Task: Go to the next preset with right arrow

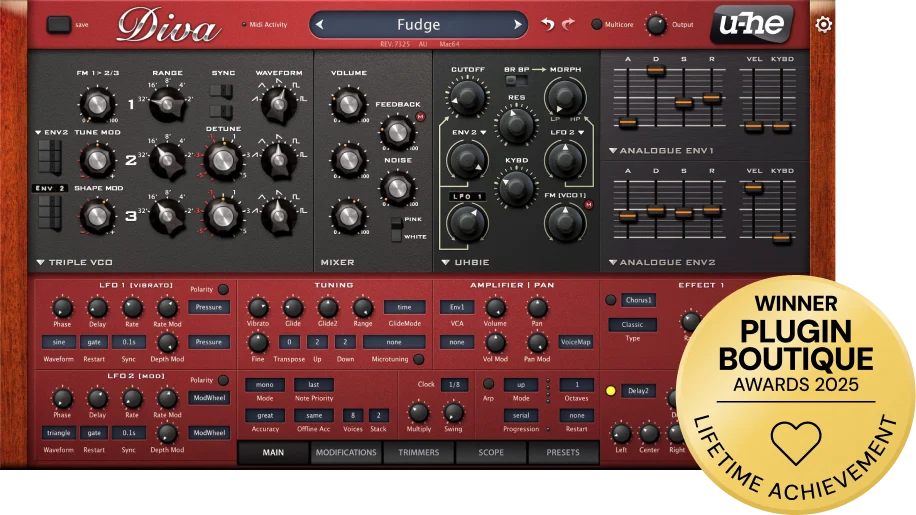Action: point(517,24)
